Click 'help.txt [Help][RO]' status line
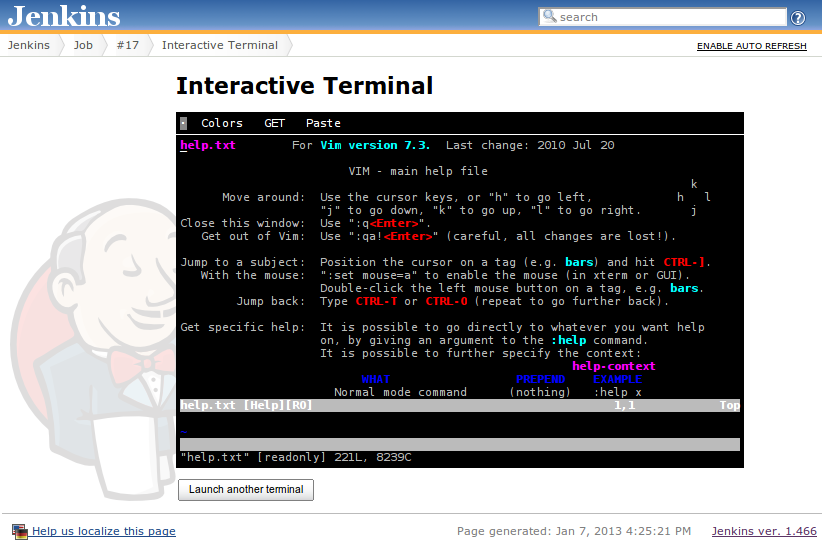 246,405
